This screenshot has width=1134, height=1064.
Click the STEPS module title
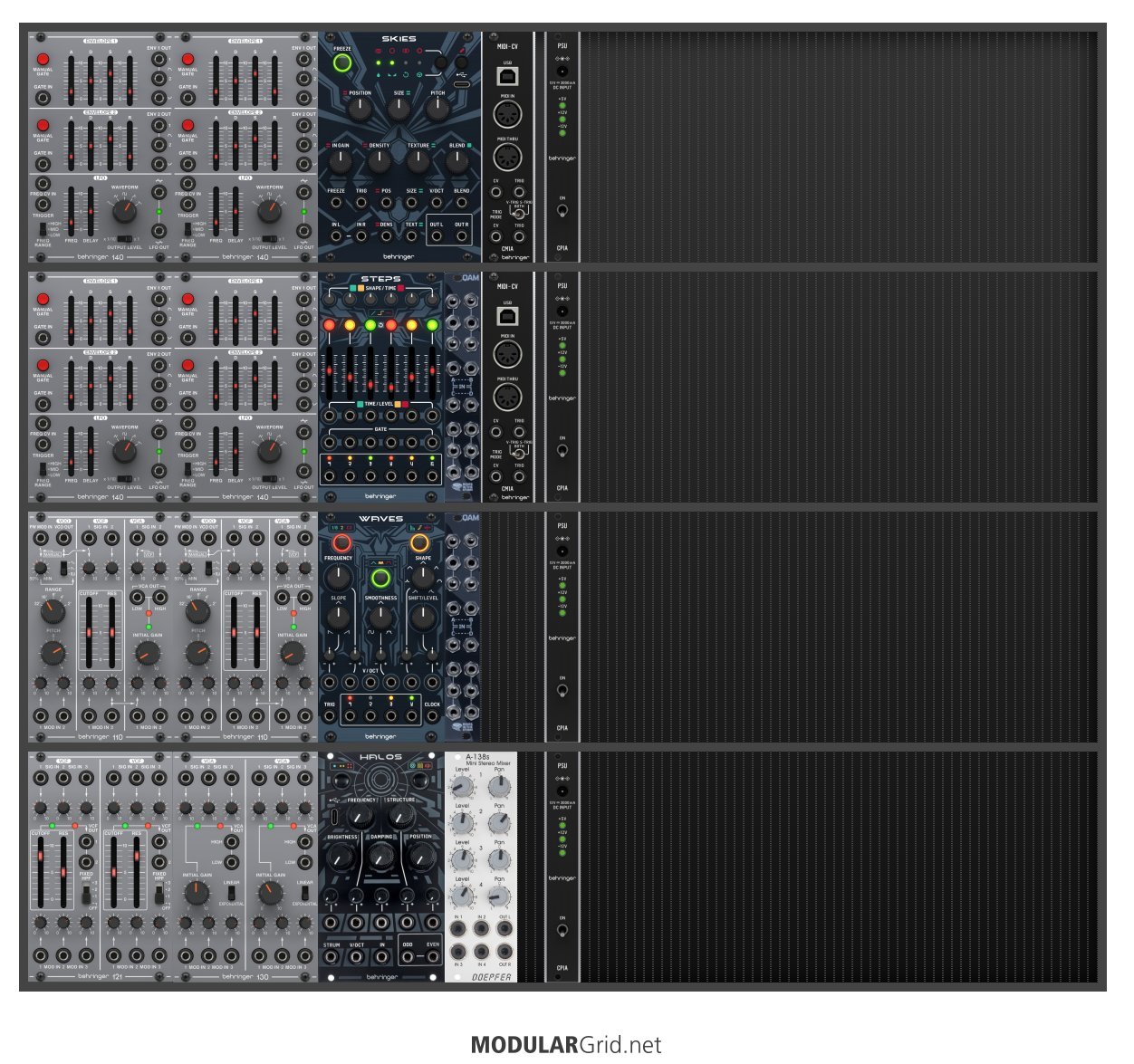click(x=380, y=279)
